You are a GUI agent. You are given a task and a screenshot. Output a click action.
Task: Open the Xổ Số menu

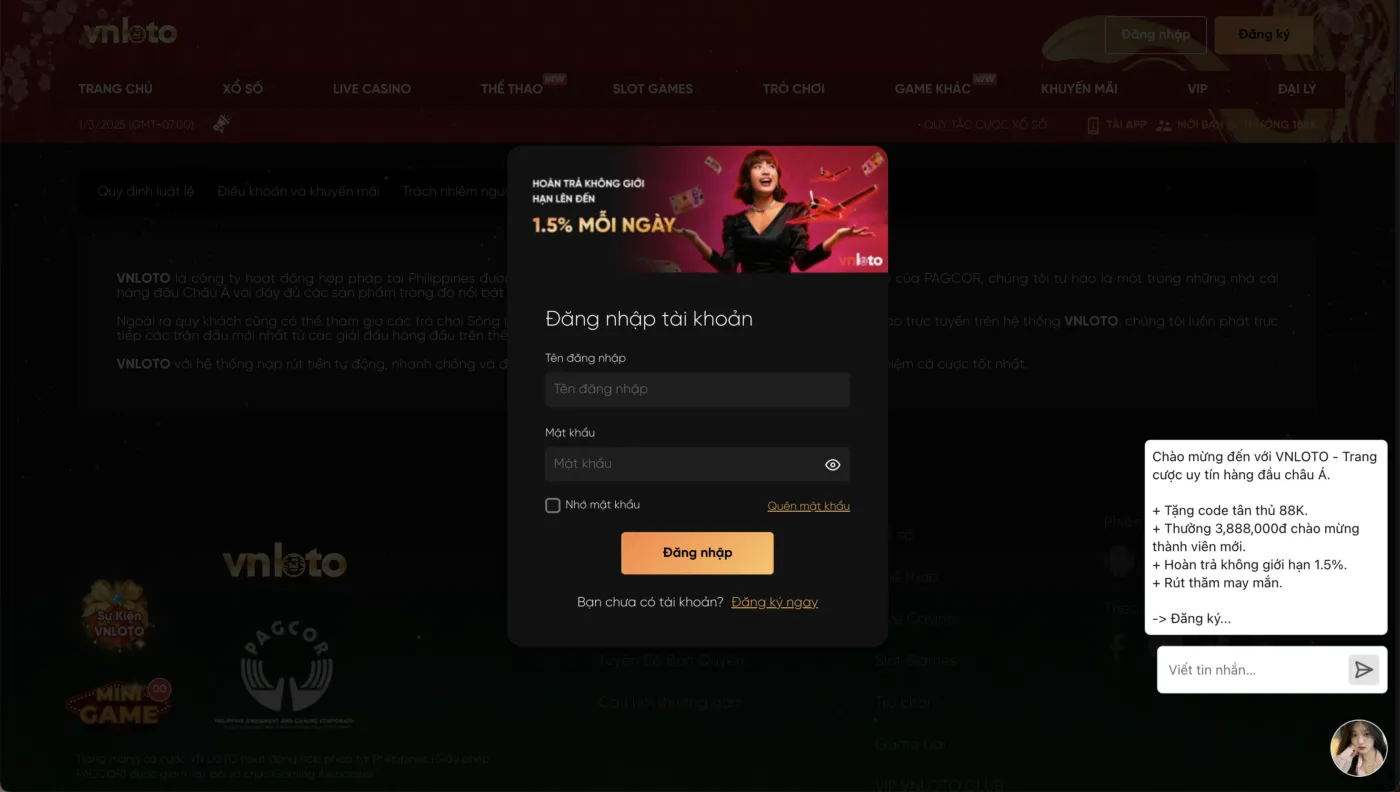tap(243, 88)
